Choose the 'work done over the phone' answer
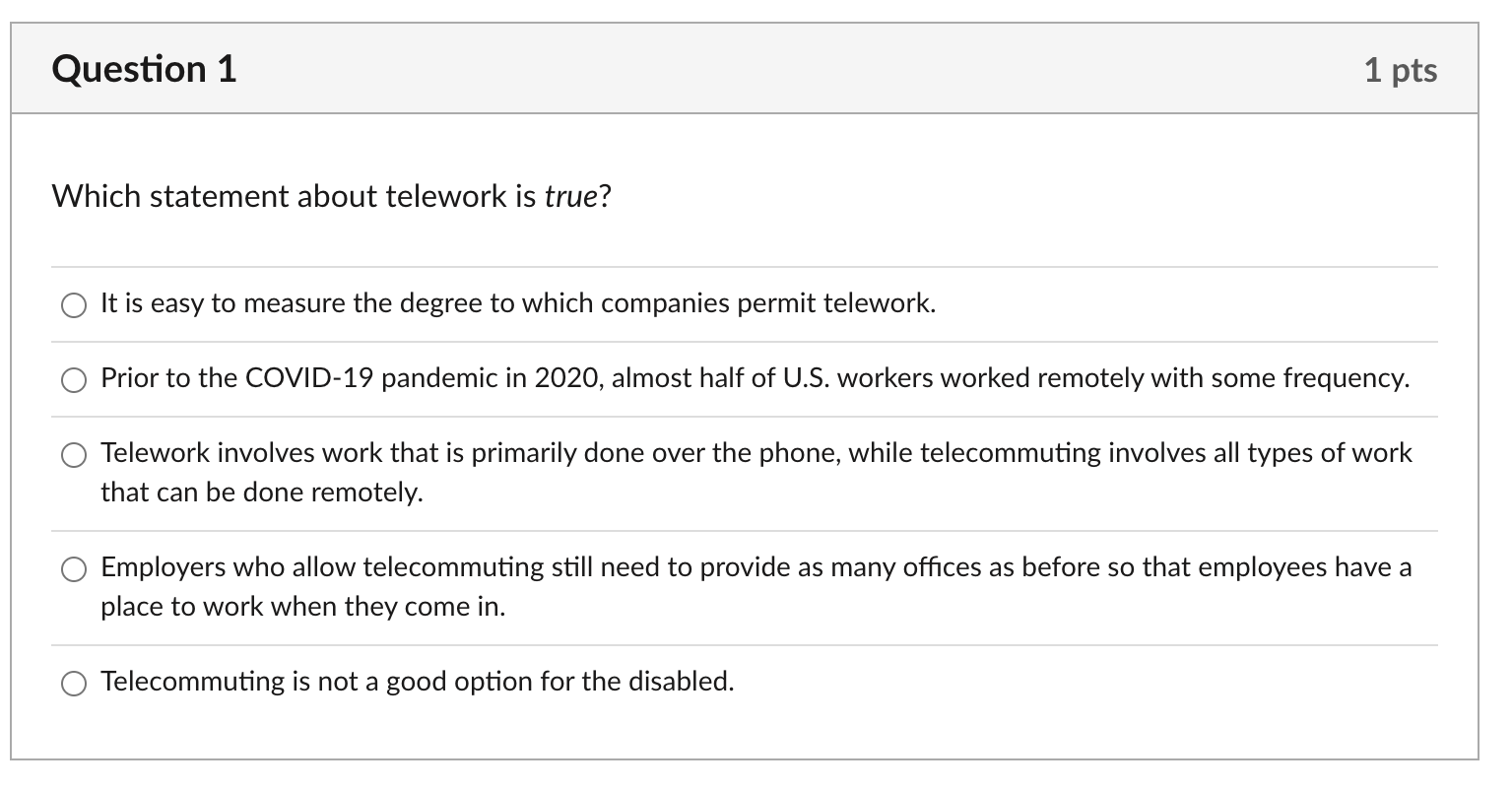 pos(74,455)
